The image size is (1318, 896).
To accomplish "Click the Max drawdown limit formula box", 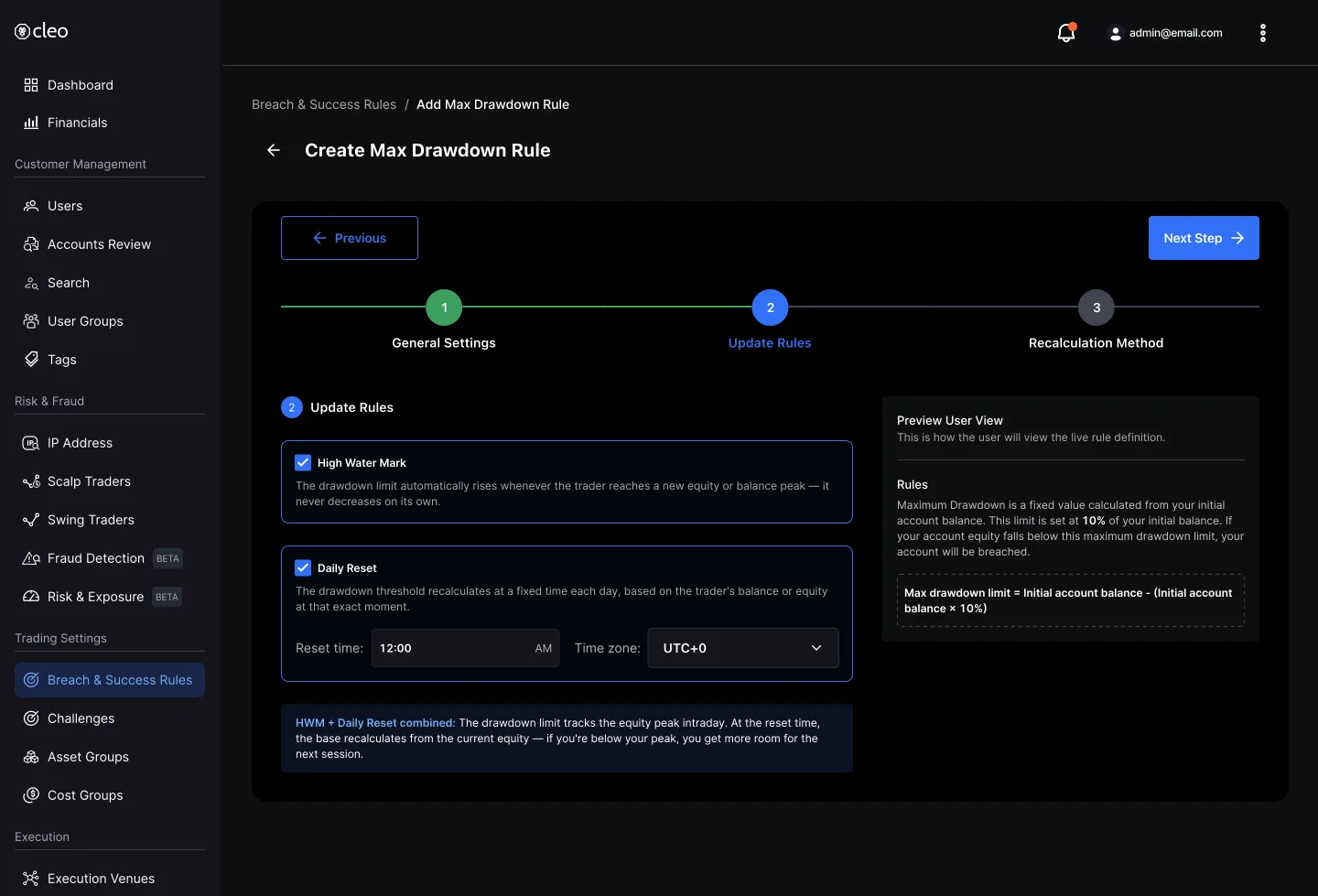I will (x=1071, y=600).
